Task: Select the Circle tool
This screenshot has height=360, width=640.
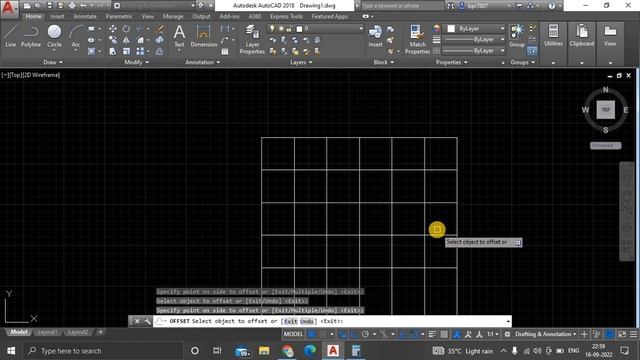Action: click(54, 36)
